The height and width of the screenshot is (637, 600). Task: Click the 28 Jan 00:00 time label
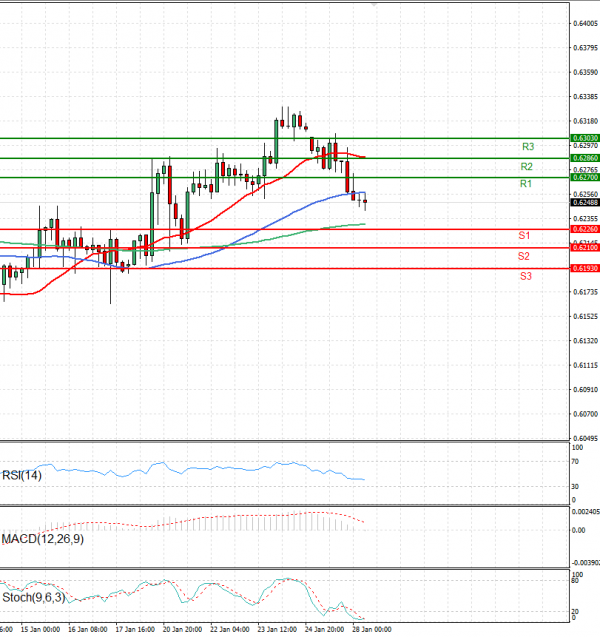tap(372, 629)
